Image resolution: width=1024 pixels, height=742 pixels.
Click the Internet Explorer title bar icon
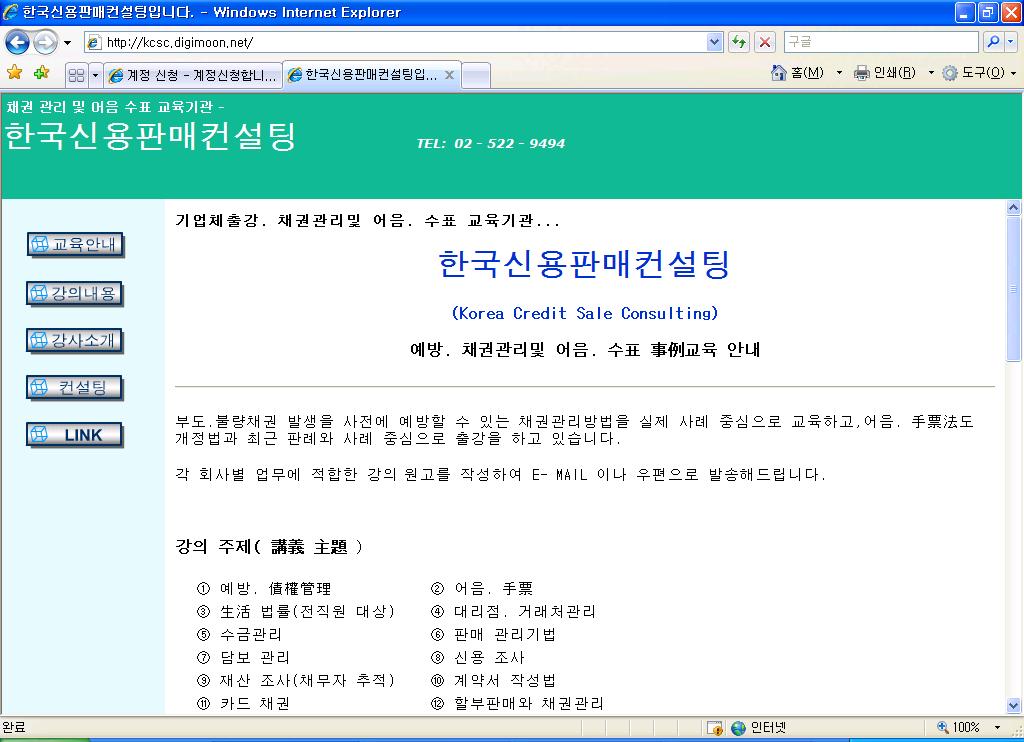[10, 12]
